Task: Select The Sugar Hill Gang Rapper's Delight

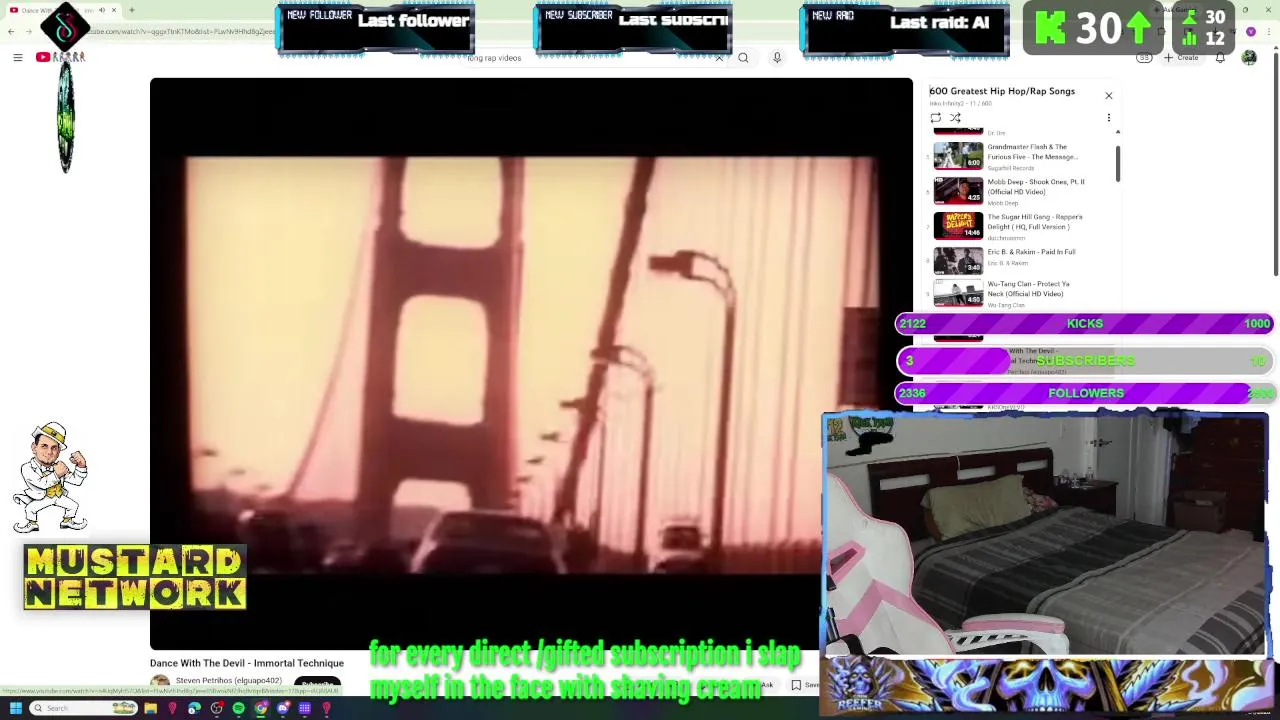Action: tap(1034, 222)
